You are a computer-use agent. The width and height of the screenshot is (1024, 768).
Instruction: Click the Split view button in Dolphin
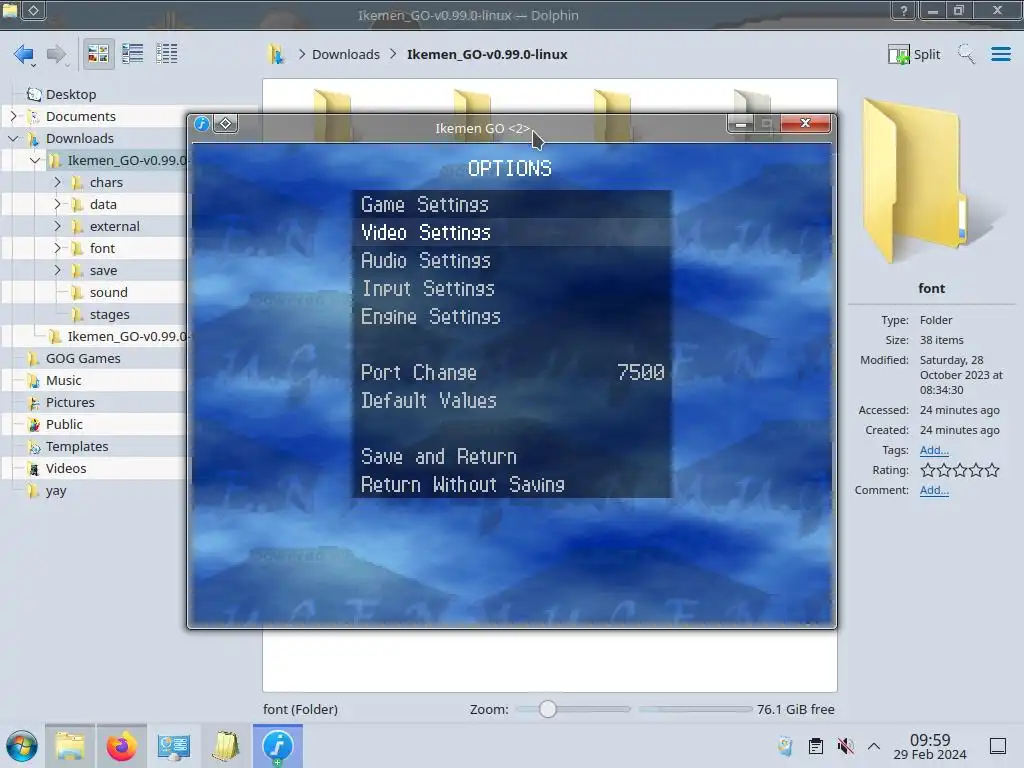tap(914, 54)
